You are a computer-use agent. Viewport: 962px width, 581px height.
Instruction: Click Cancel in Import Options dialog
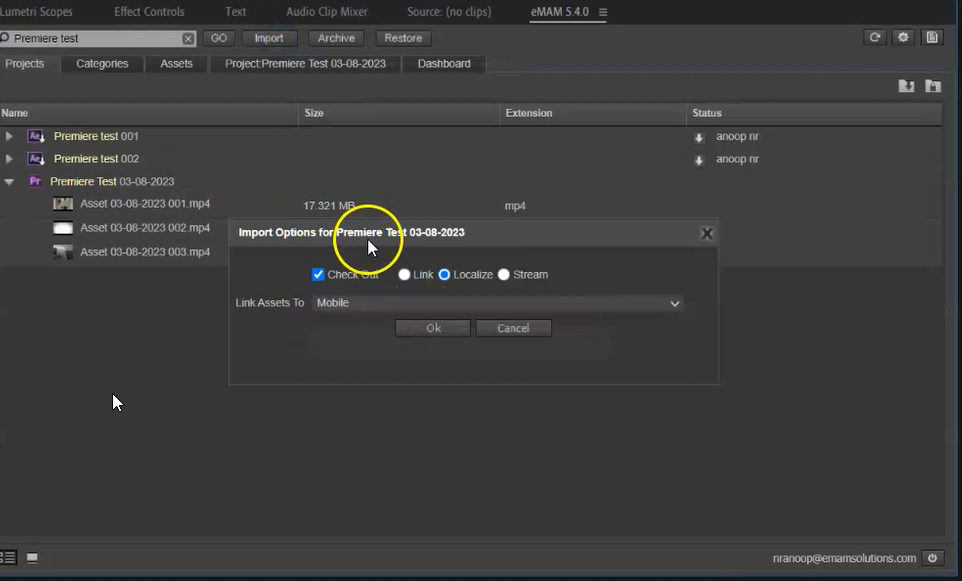(514, 328)
